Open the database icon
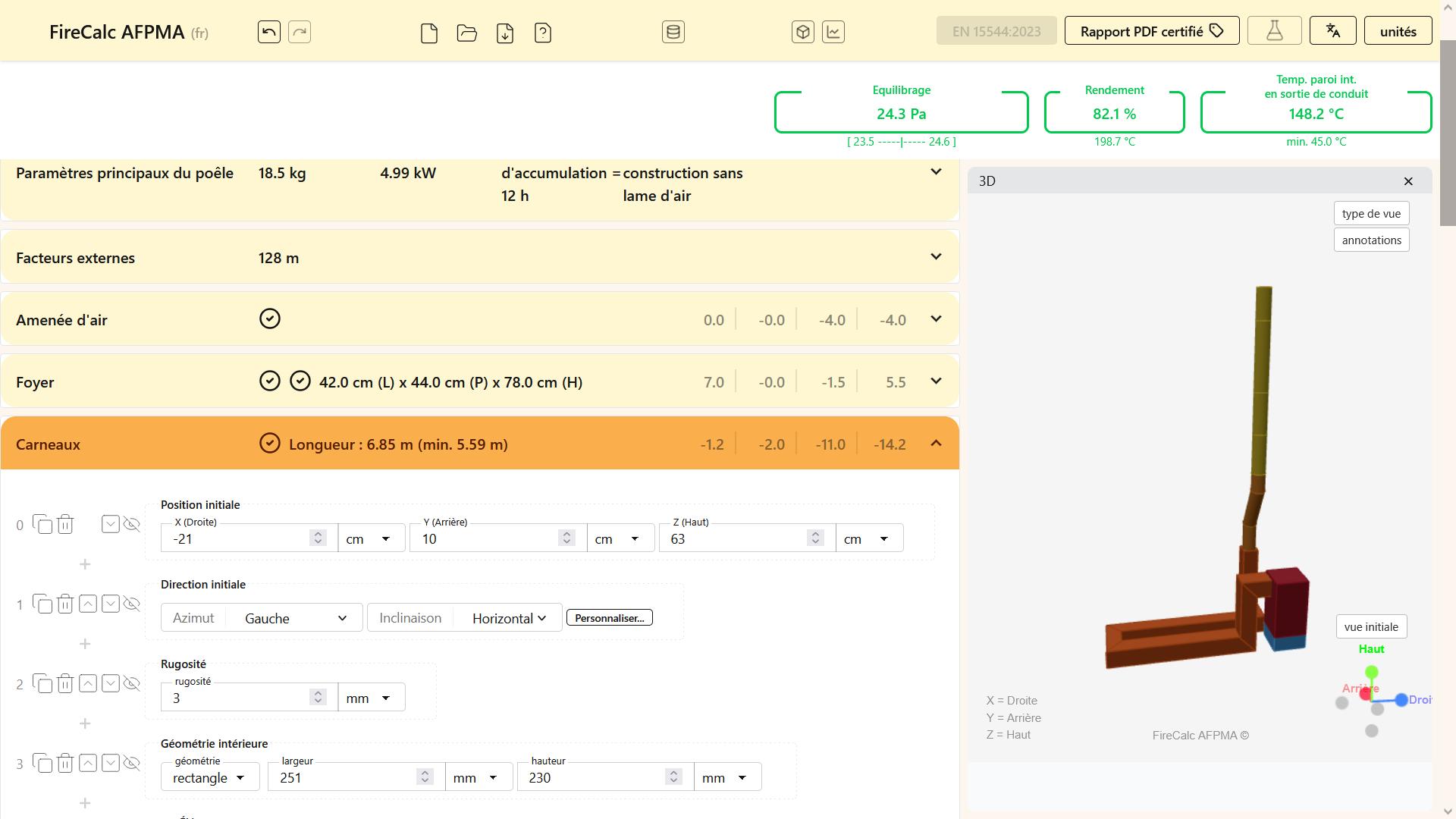Screen dimensions: 1456x819 coord(673,32)
